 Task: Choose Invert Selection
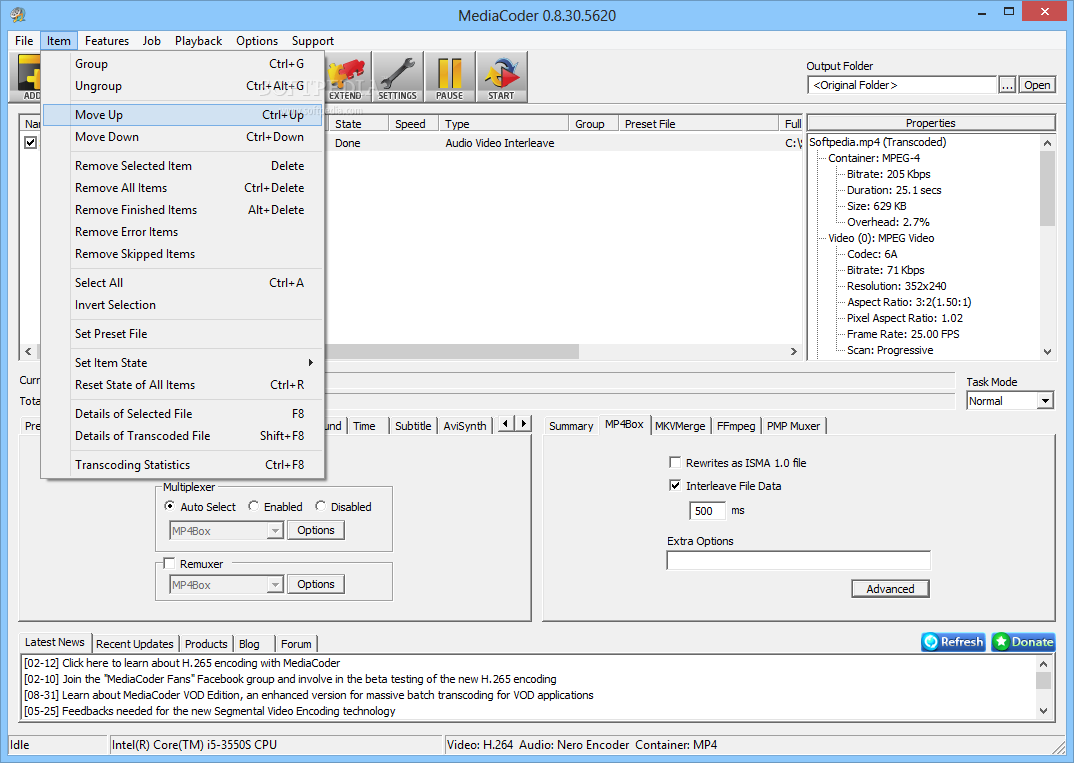click(x=182, y=304)
